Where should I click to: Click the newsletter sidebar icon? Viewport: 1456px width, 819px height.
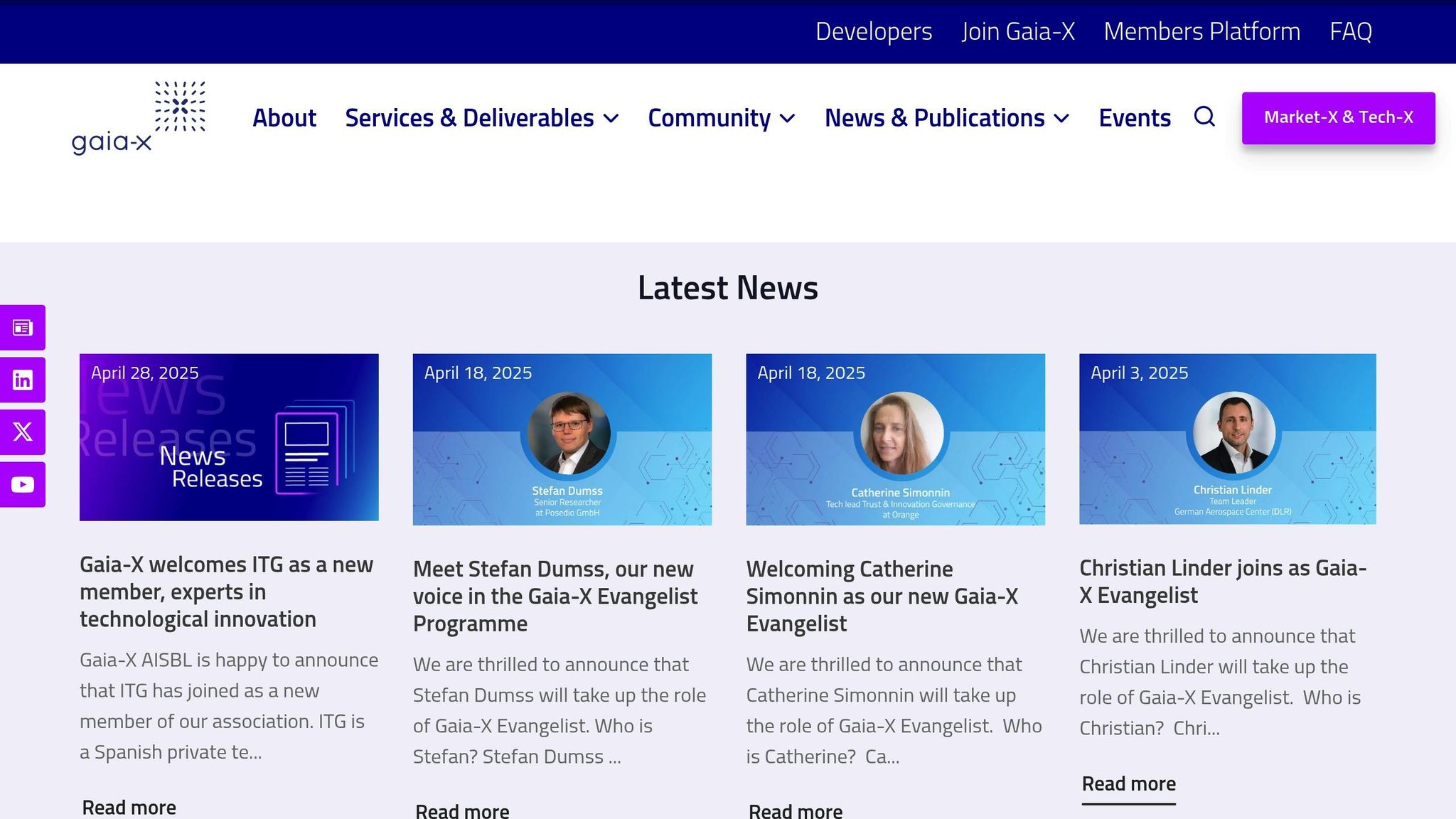[23, 328]
